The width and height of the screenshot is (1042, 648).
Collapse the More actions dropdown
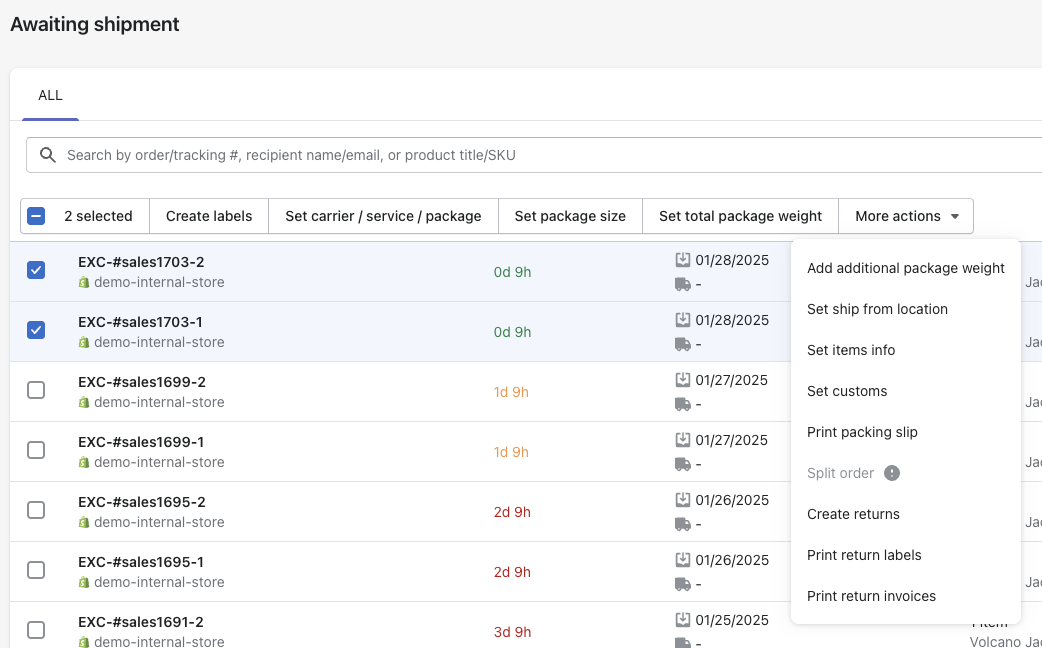906,216
